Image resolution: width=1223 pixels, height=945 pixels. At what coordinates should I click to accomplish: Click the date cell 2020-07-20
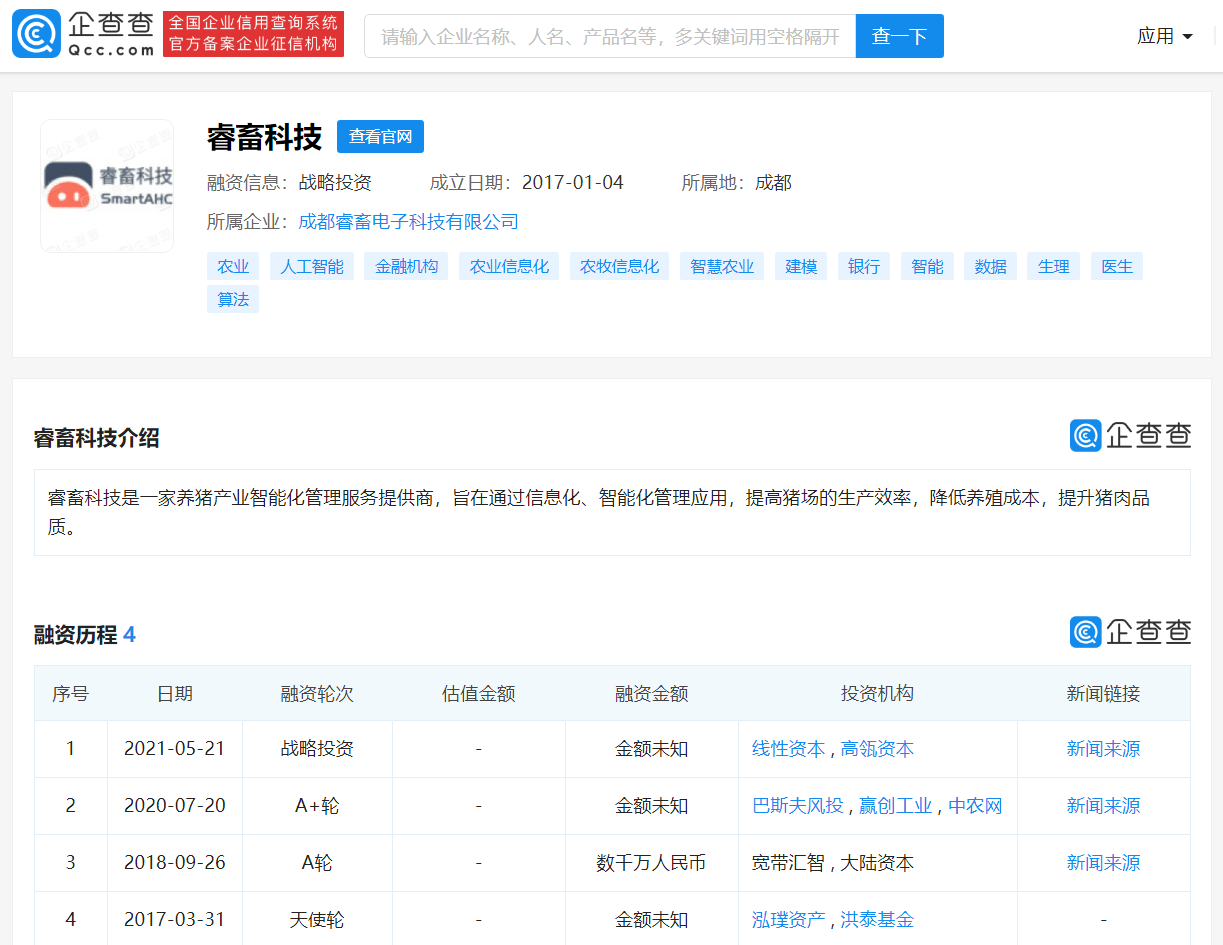click(175, 806)
